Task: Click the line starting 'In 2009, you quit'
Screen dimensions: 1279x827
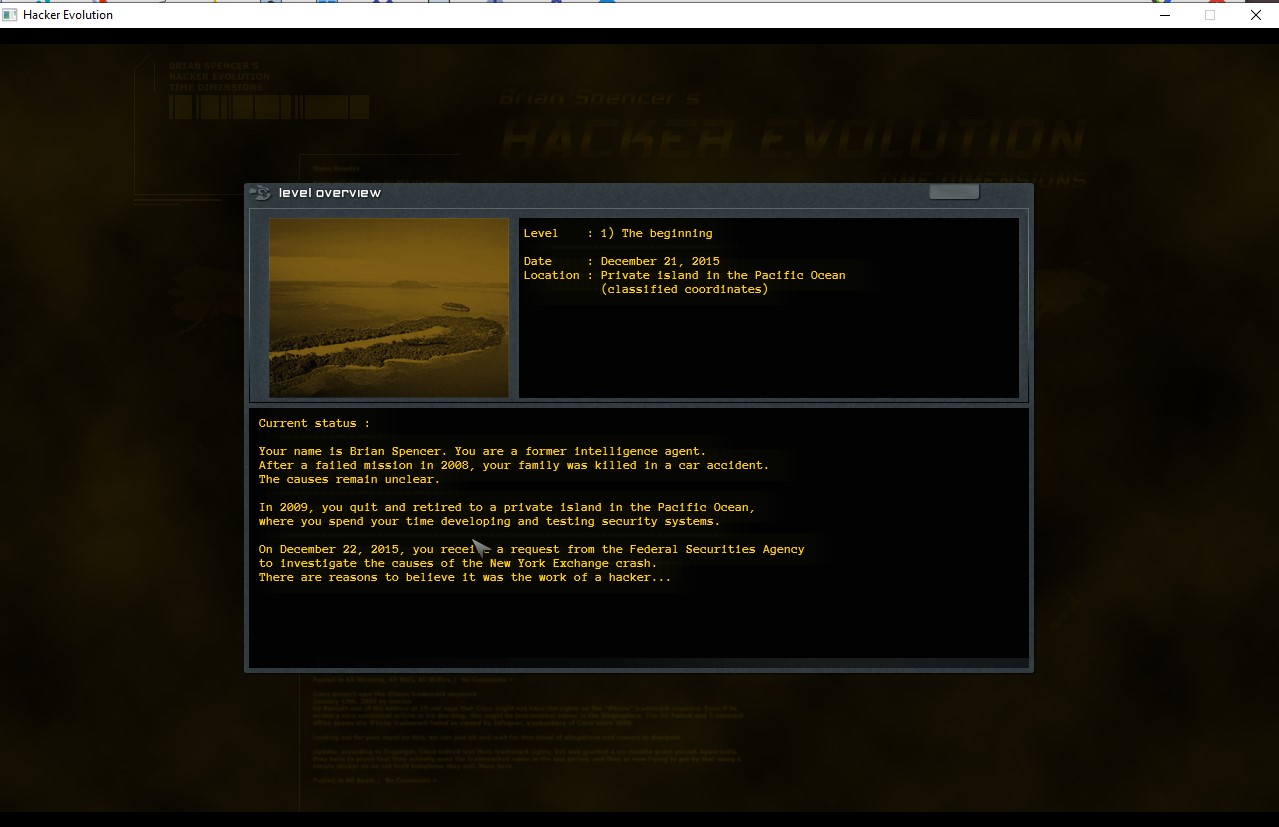Action: (507, 507)
